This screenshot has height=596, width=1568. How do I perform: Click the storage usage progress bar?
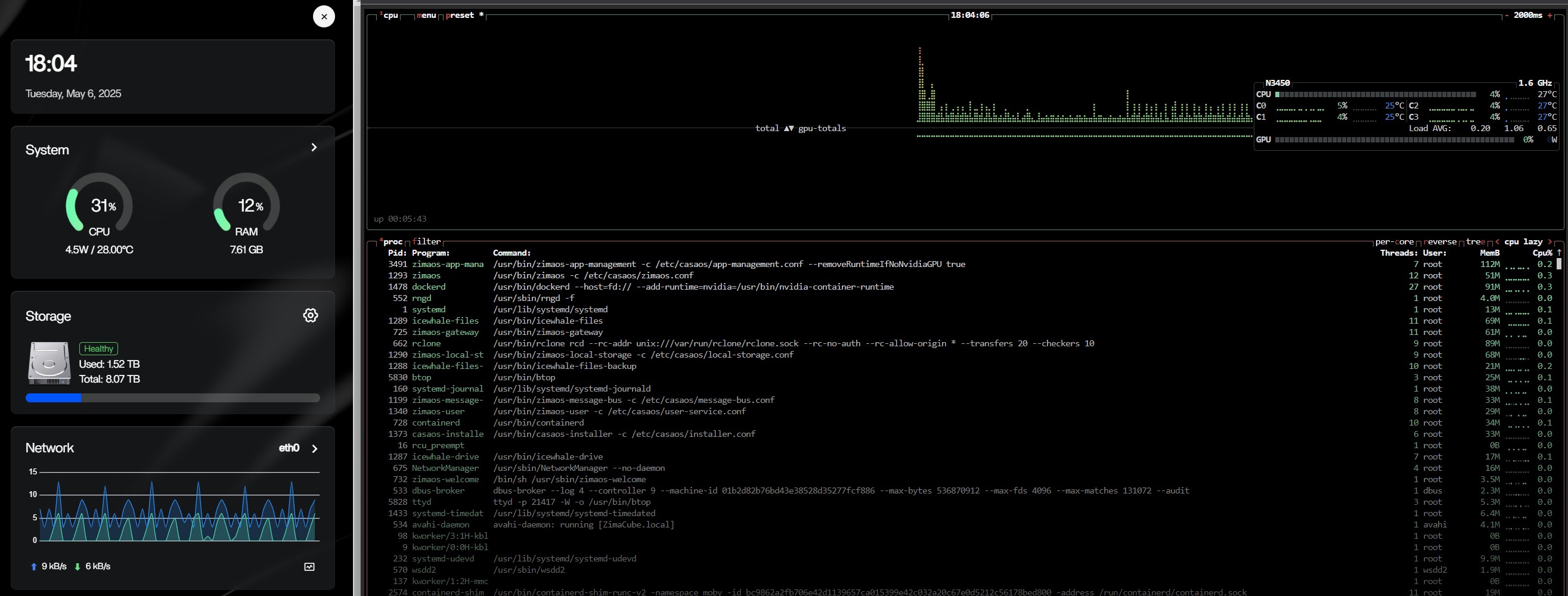tap(173, 398)
